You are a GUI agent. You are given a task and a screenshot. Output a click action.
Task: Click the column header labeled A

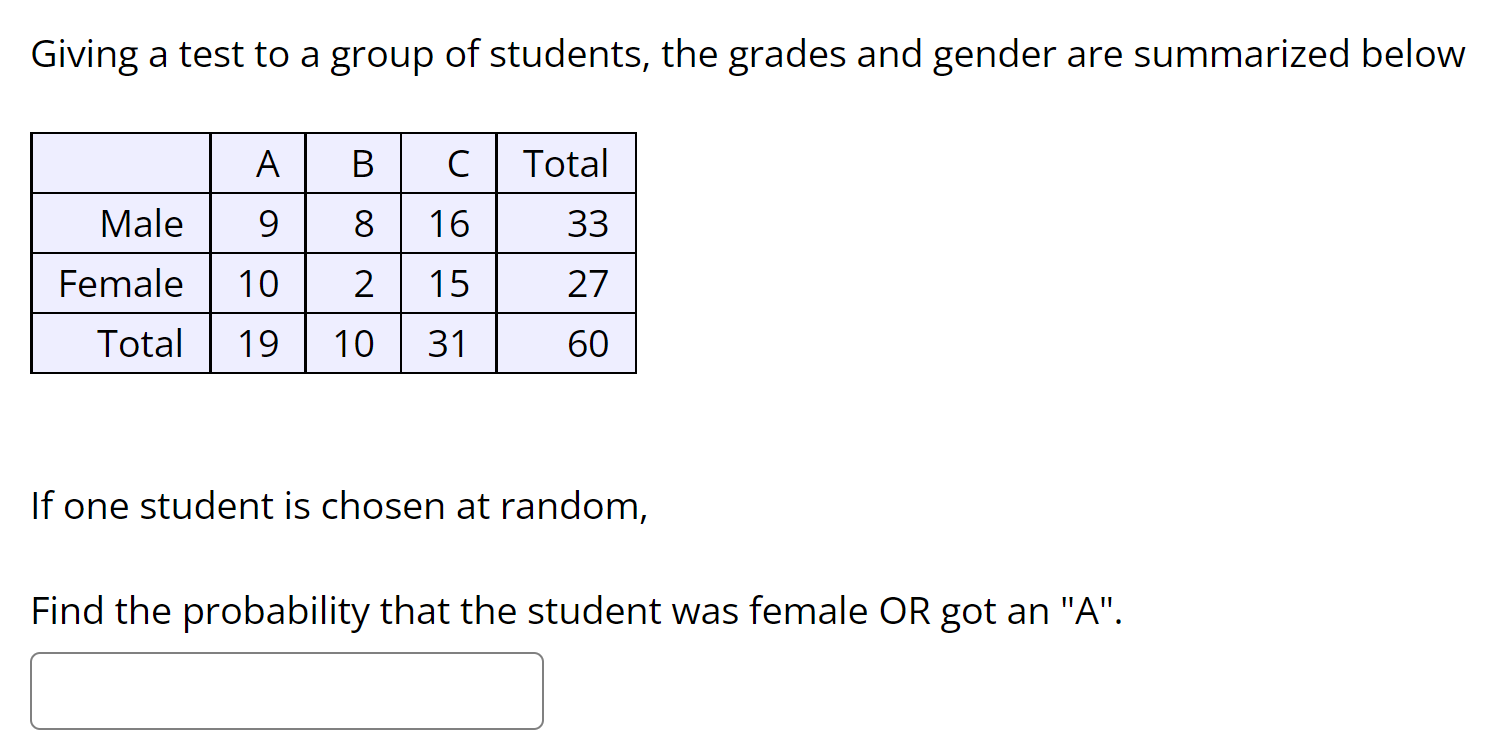266,163
